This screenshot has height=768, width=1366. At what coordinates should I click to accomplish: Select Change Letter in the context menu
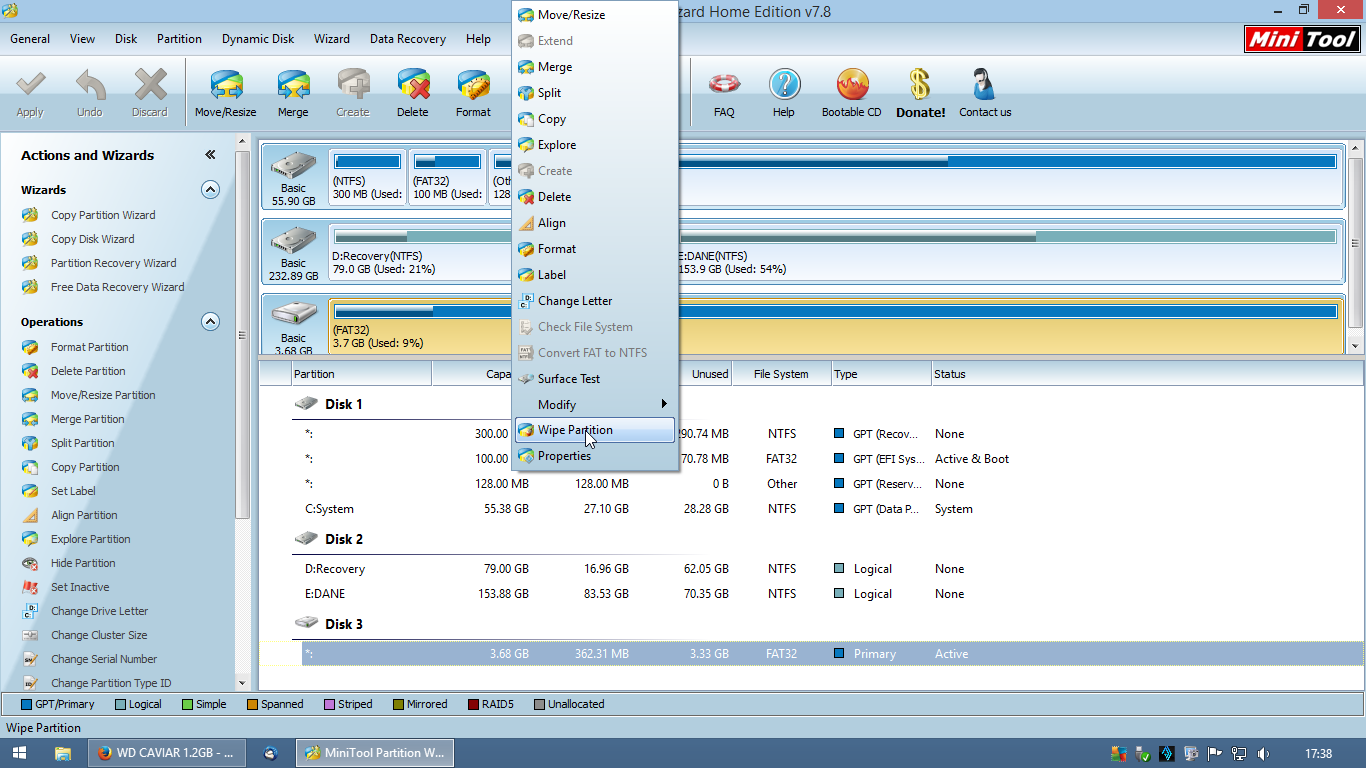594,300
